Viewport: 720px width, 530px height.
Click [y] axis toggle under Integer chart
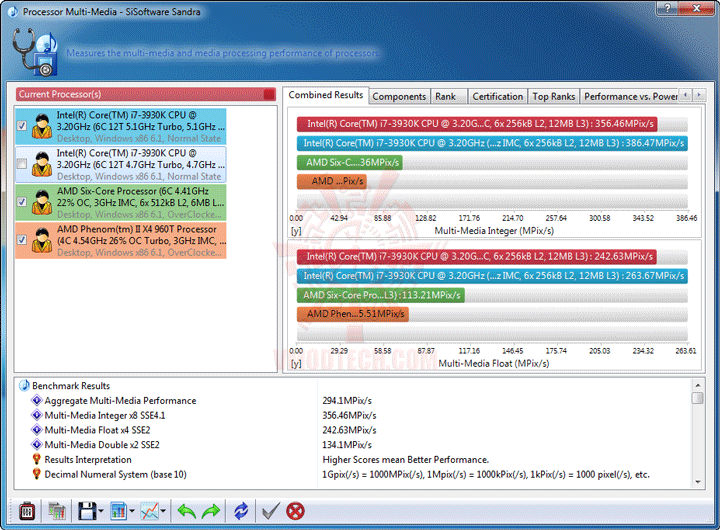coord(296,231)
